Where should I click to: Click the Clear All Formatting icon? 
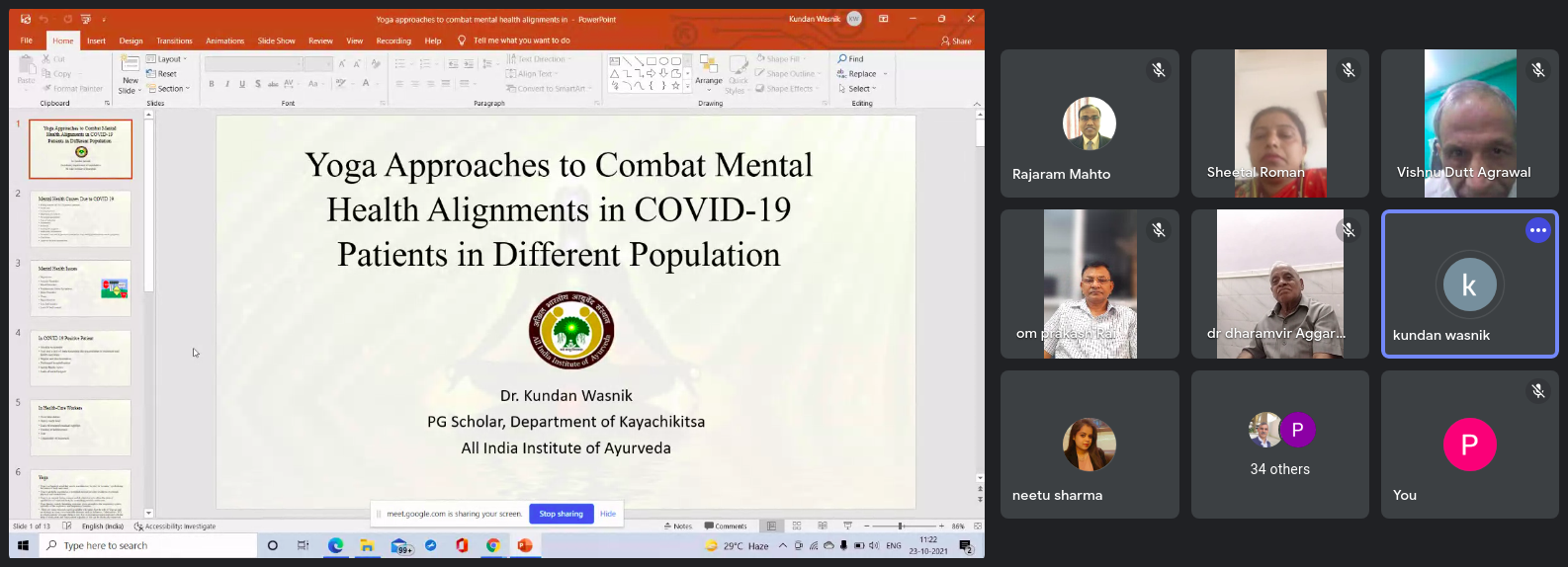tap(376, 64)
